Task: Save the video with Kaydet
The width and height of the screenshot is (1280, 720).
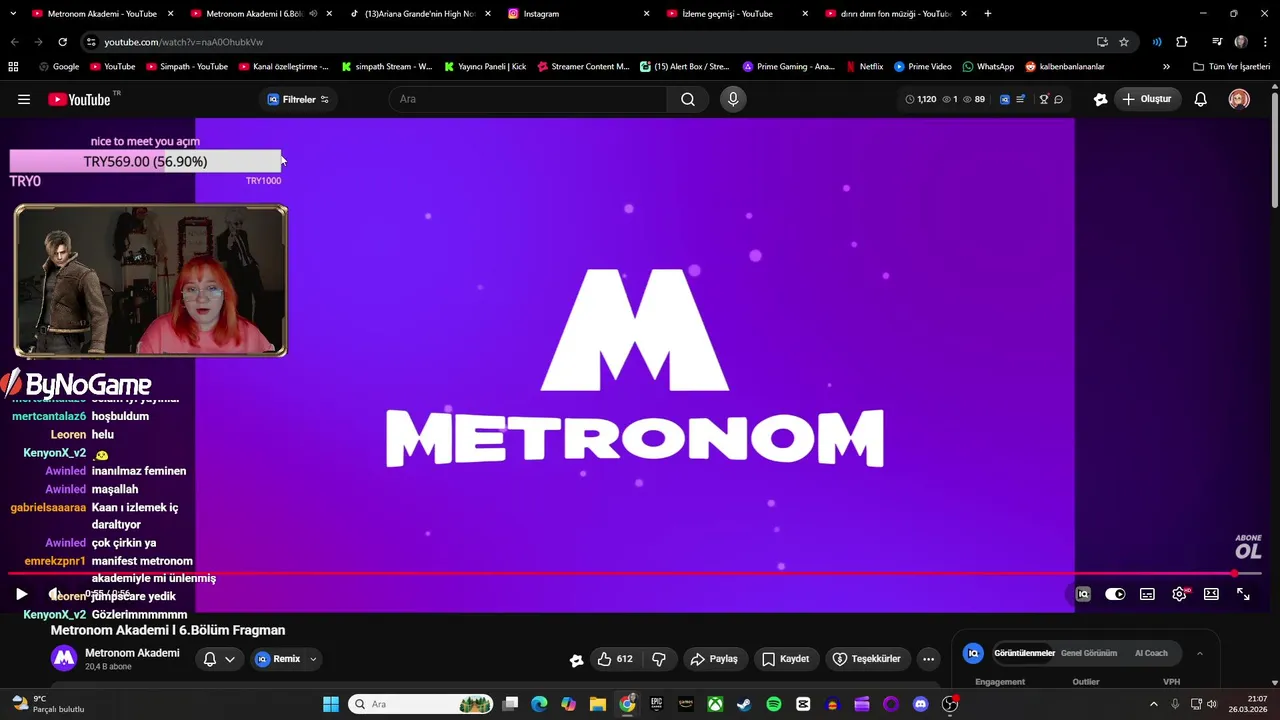Action: point(786,659)
